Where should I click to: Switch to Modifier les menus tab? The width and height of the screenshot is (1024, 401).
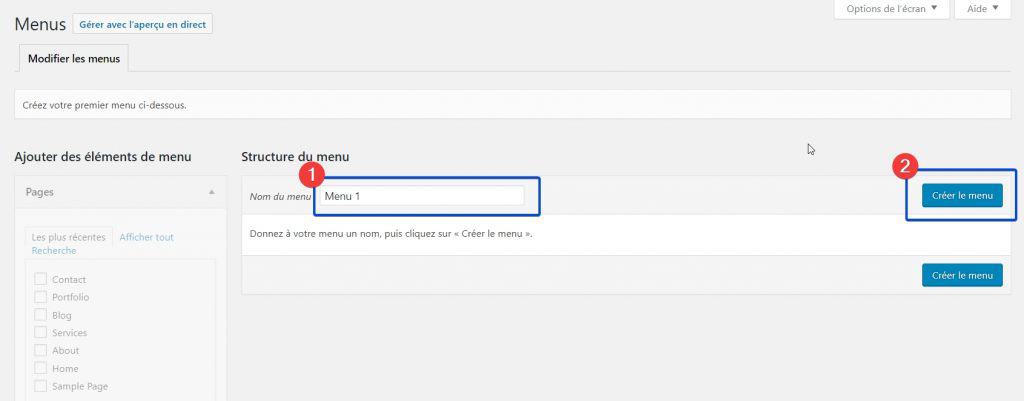[x=74, y=59]
